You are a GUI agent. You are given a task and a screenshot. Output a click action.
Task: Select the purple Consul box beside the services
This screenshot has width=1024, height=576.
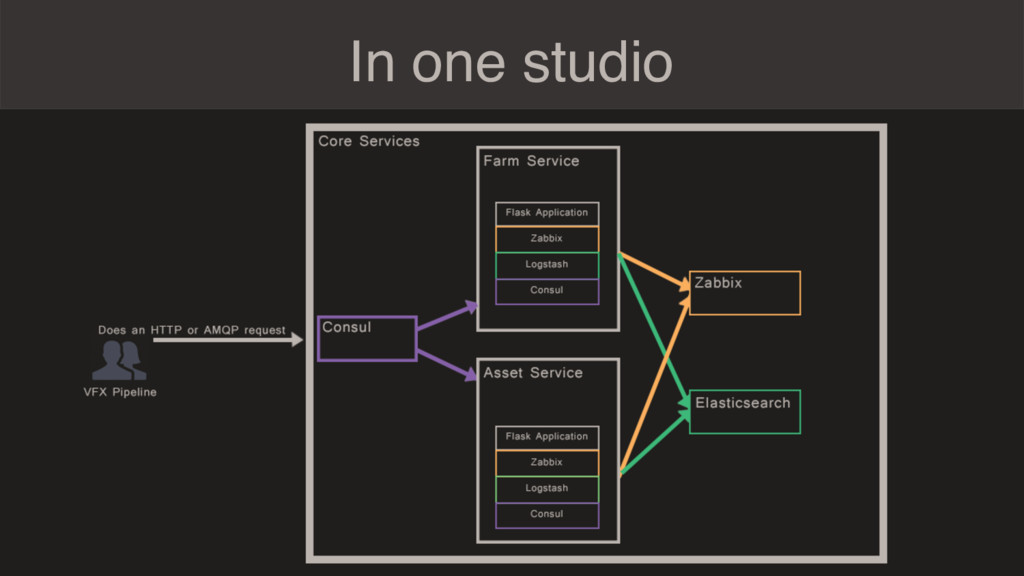(367, 338)
